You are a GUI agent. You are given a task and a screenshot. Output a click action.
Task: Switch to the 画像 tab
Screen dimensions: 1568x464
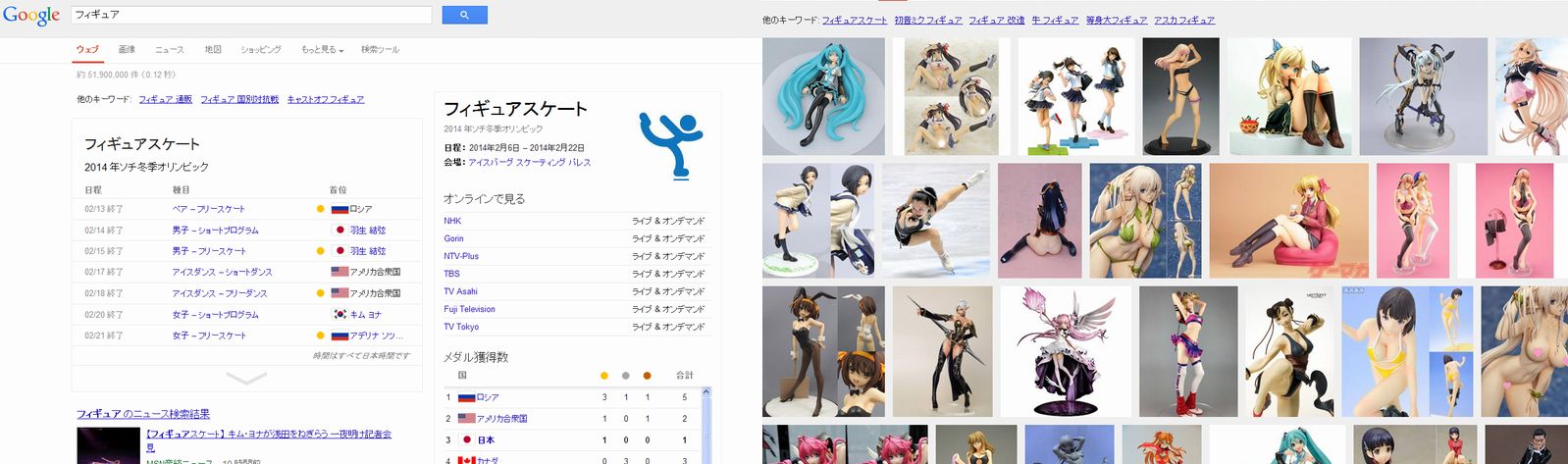pyautogui.click(x=127, y=49)
